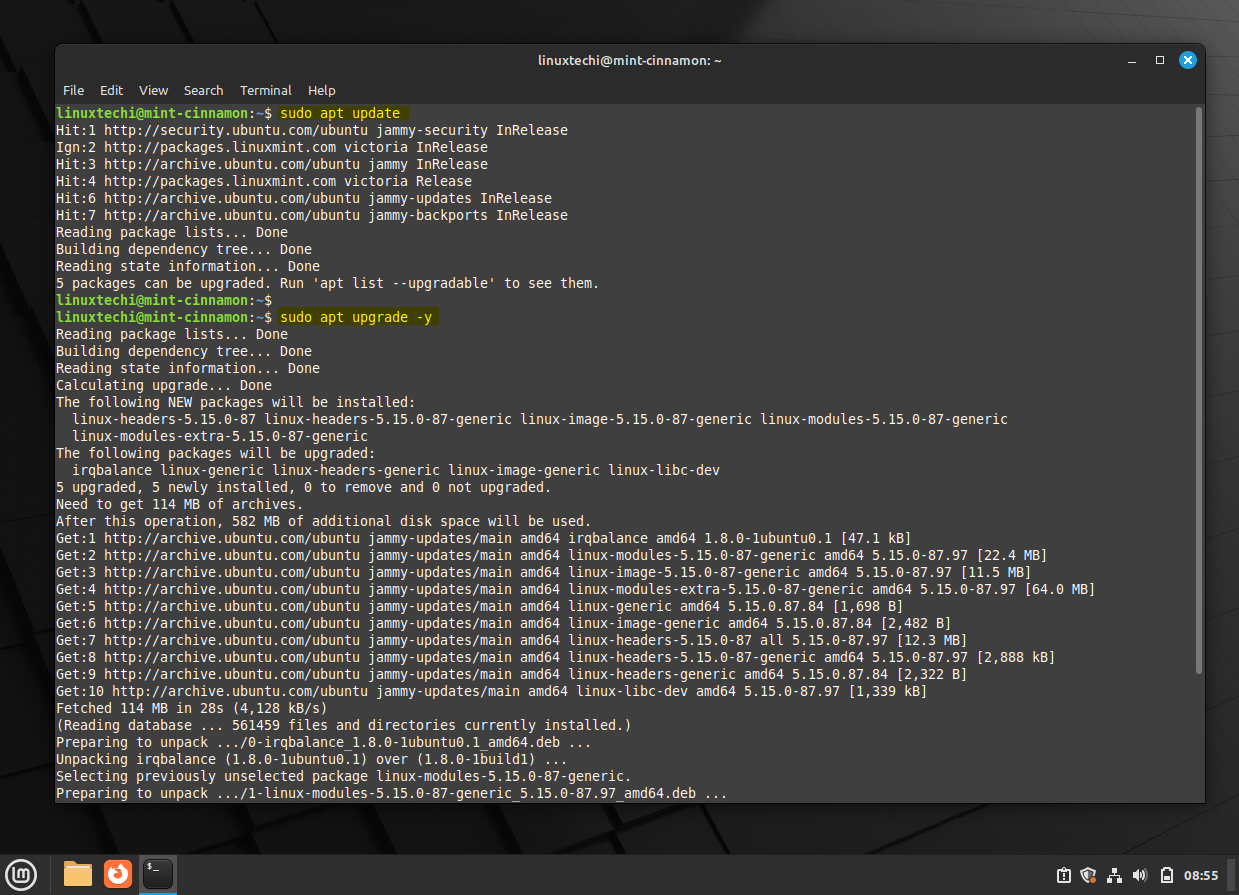Open the Linux Mint start menu

(21, 874)
